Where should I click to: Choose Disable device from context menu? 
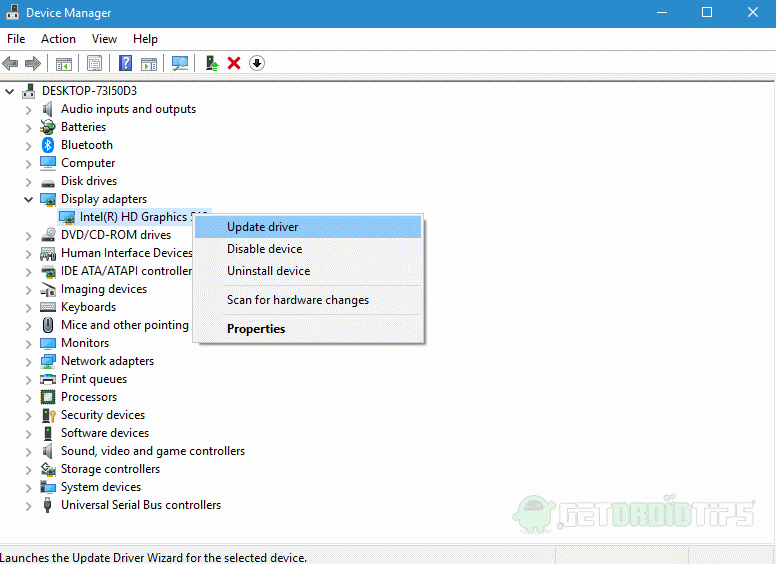pyautogui.click(x=308, y=249)
